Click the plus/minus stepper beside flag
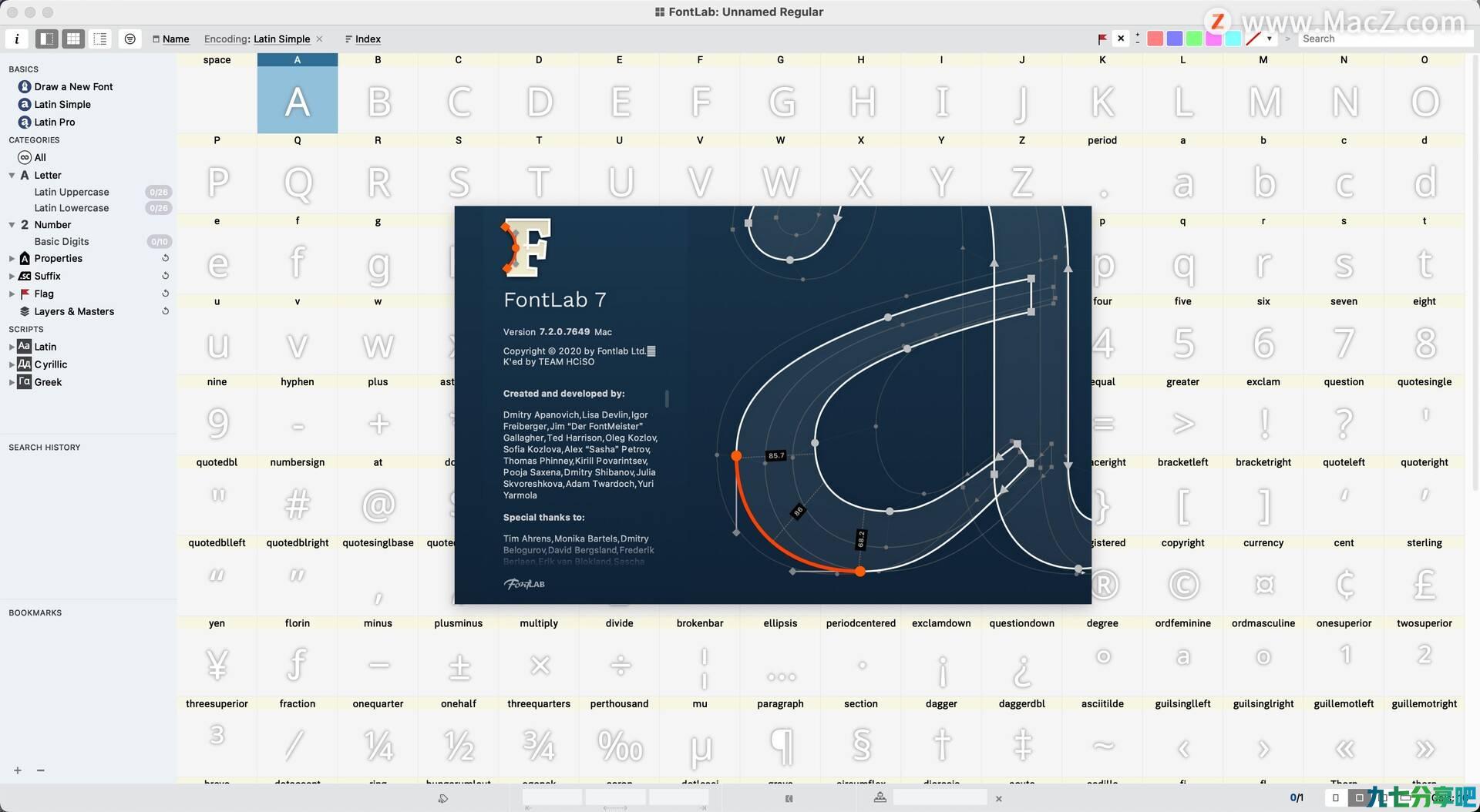This screenshot has height=812, width=1480. tap(1138, 38)
